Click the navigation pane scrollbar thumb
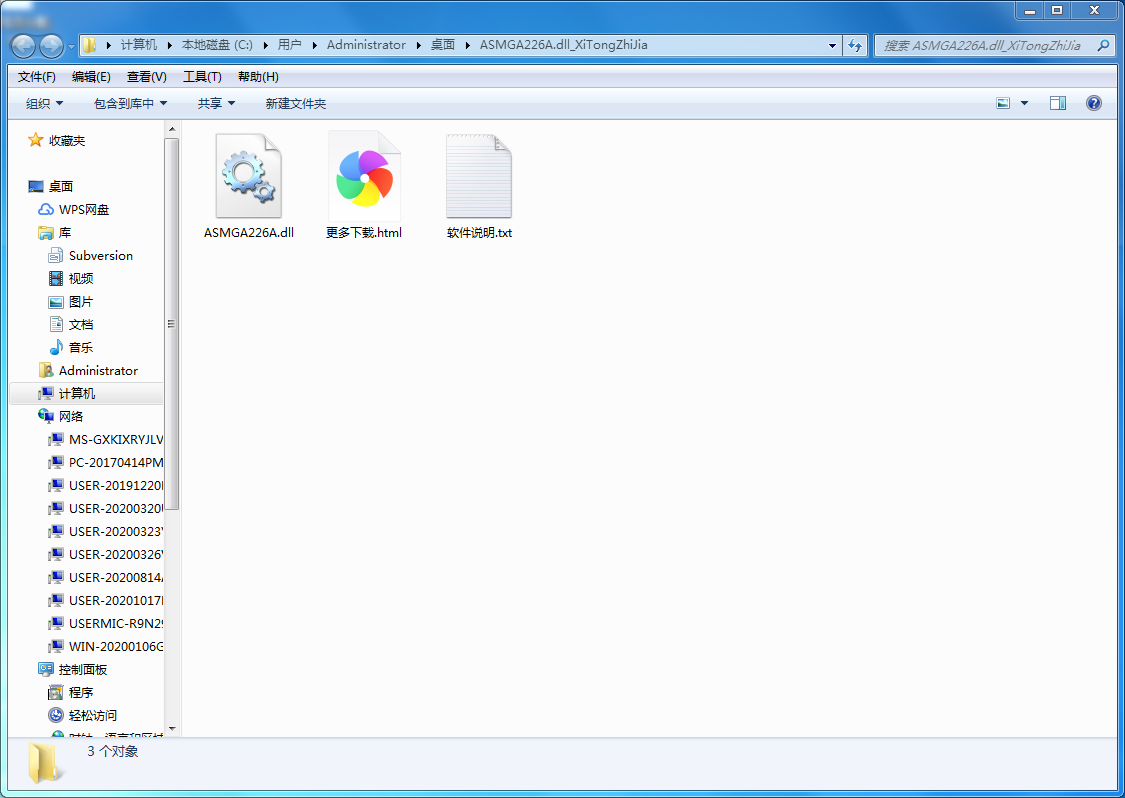 171,324
